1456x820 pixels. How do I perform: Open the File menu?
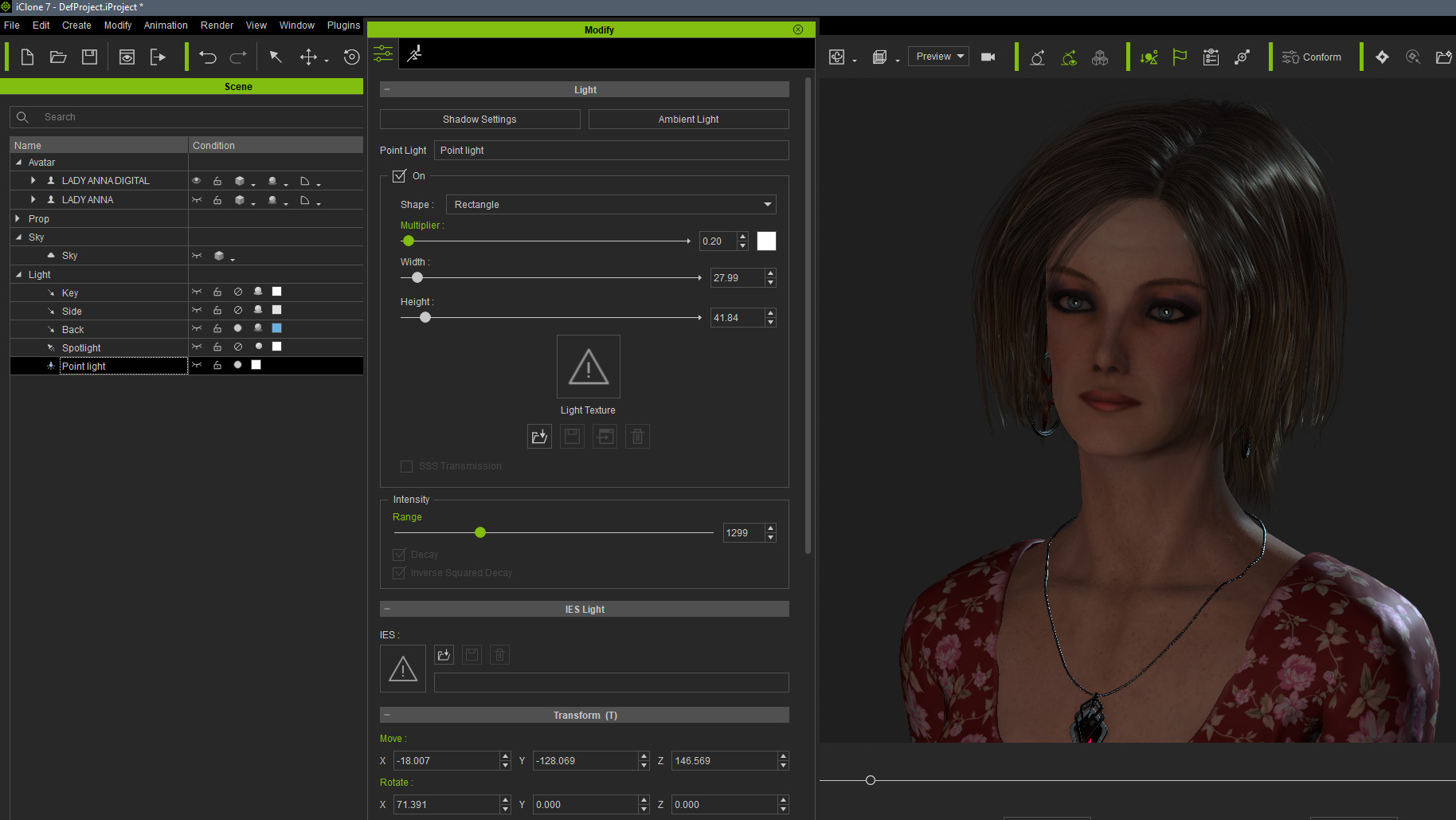(12, 26)
